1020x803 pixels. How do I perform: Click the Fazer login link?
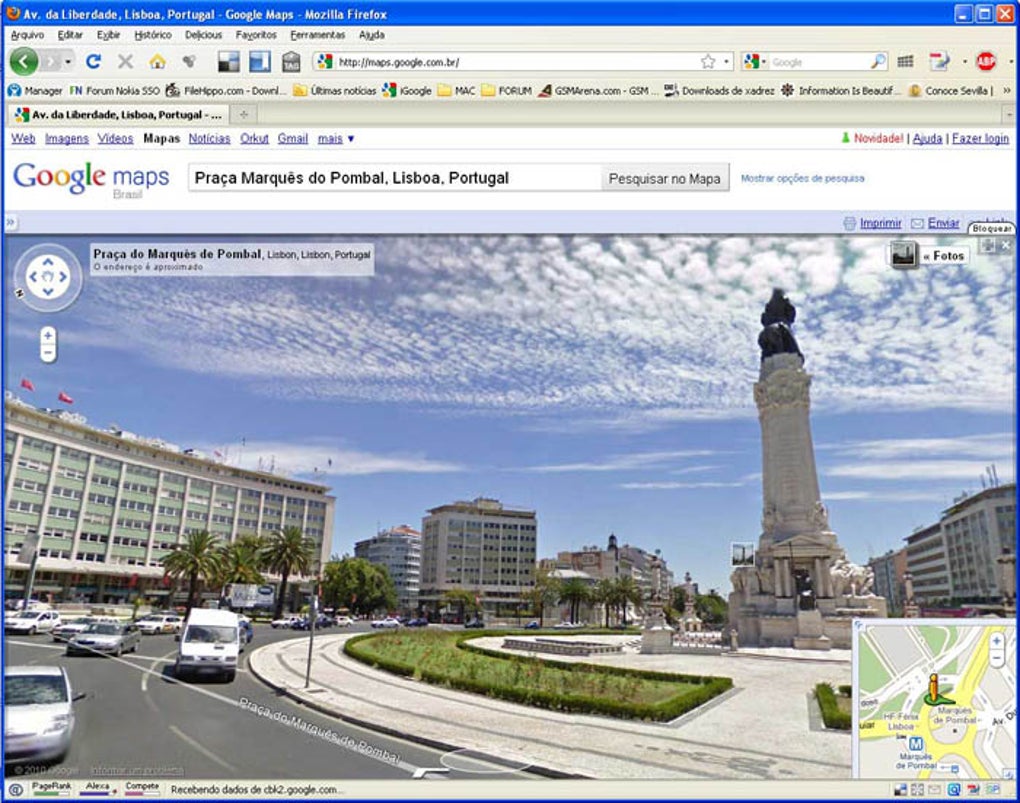click(x=980, y=139)
